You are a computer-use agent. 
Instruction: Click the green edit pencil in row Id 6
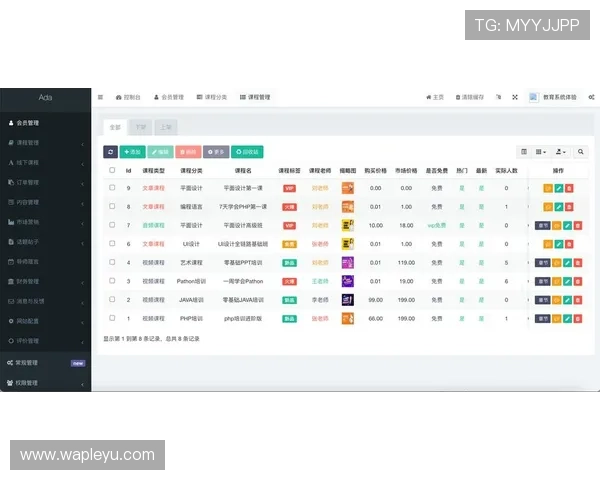[x=559, y=244]
